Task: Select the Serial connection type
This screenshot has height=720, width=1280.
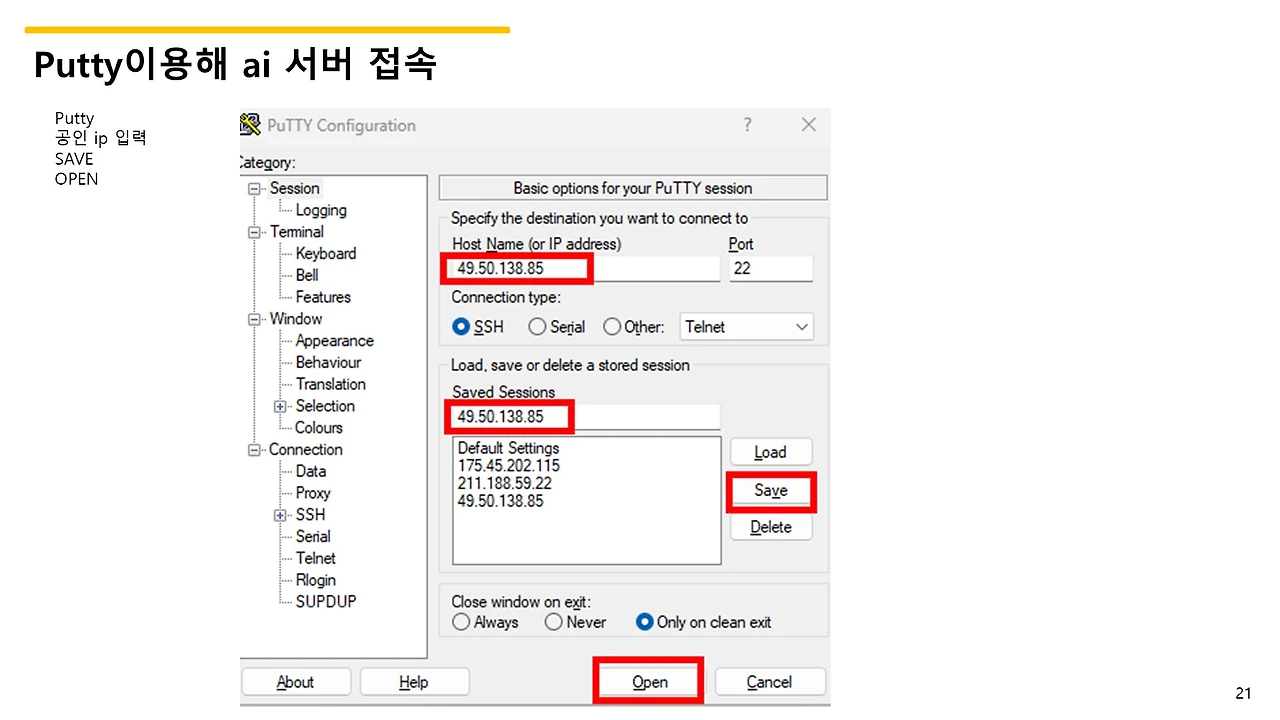Action: pyautogui.click(x=537, y=326)
